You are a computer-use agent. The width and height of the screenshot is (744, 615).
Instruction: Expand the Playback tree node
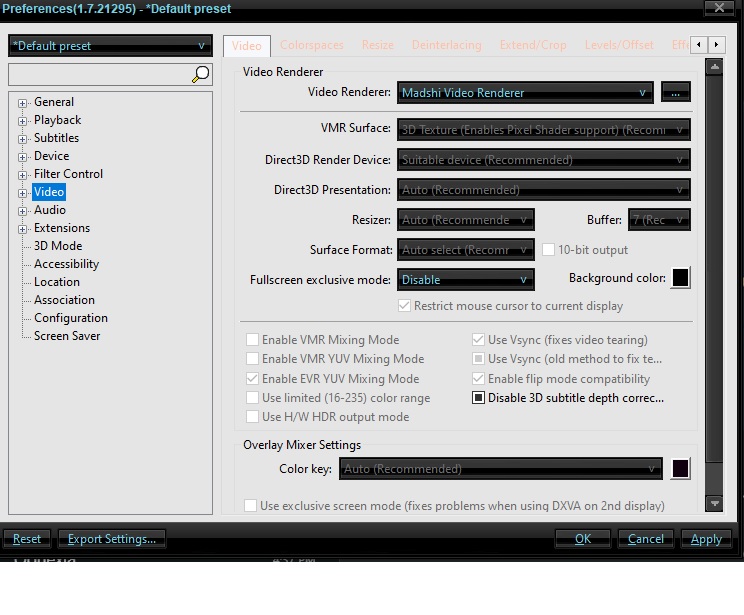(23, 121)
